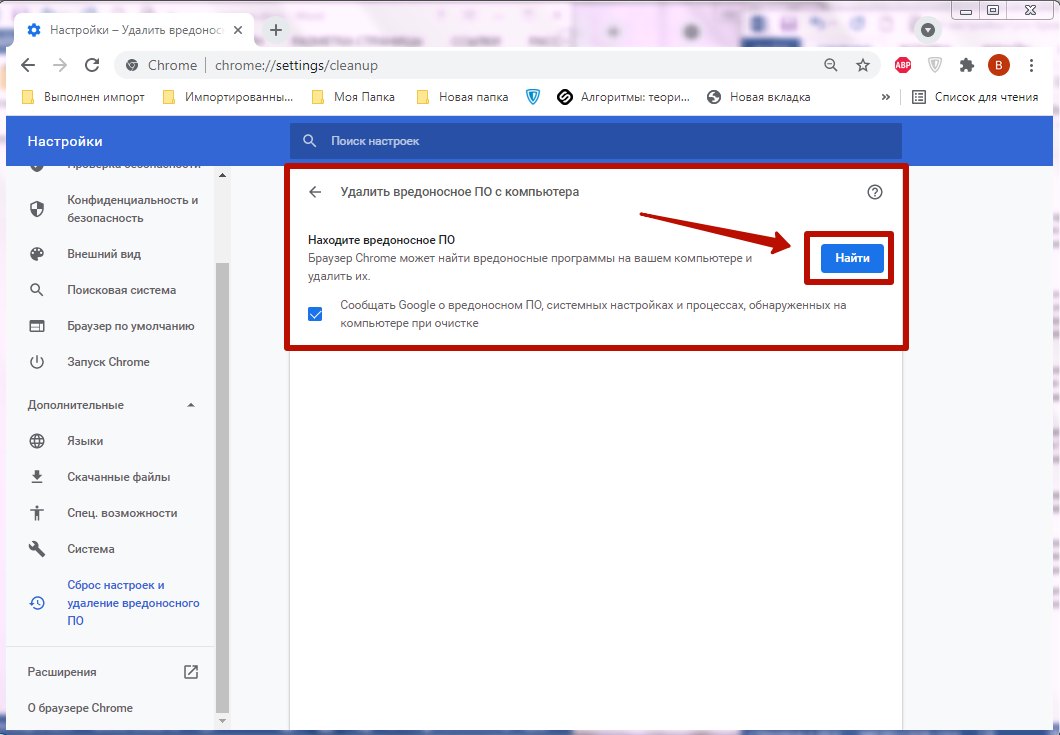Select Поисковая система in sidebar
Screen dimensions: 1060x735
point(121,290)
